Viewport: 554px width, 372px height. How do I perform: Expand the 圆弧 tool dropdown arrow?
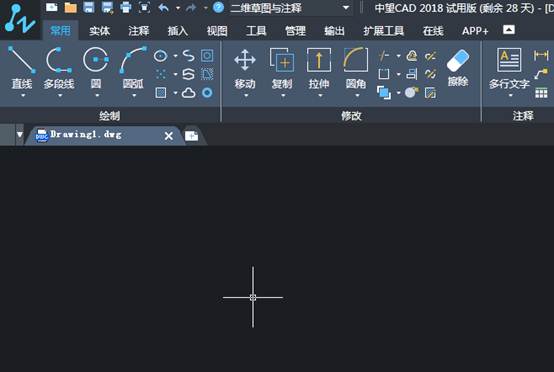tap(134, 96)
